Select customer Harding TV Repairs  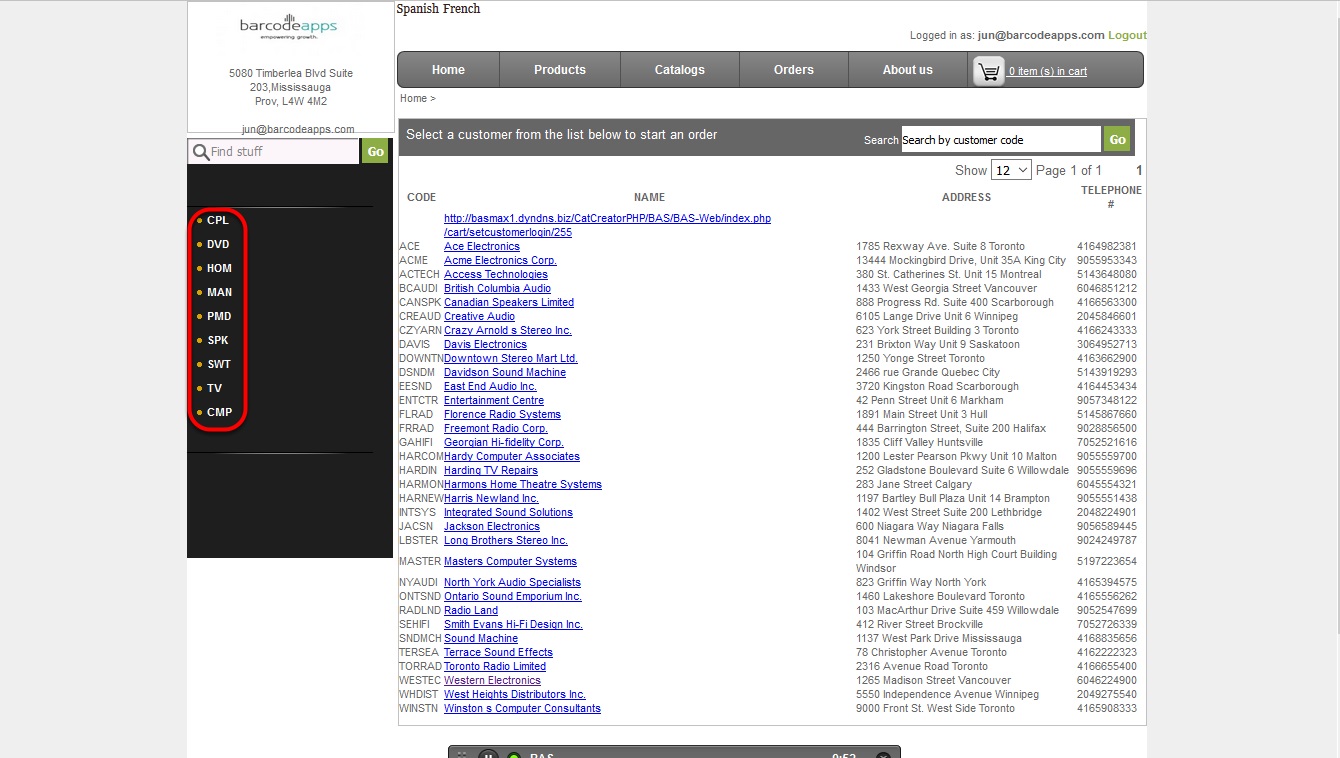(x=491, y=470)
